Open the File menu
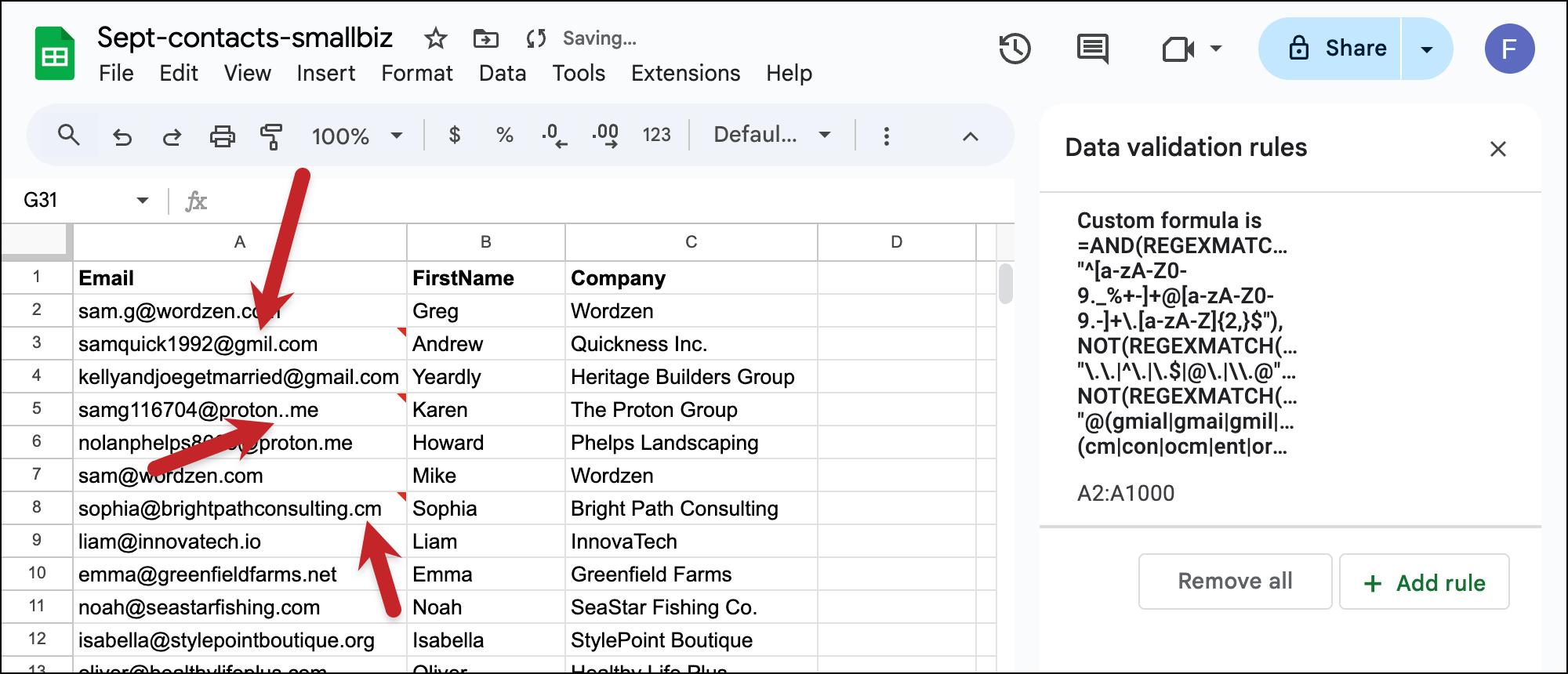 click(116, 74)
